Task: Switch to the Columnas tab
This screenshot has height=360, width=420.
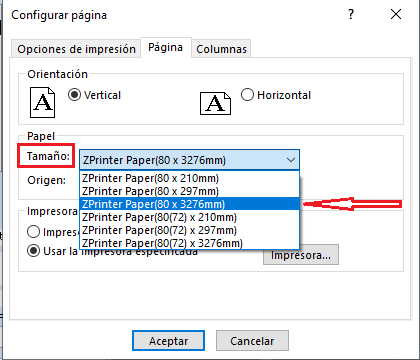Action: [x=221, y=49]
